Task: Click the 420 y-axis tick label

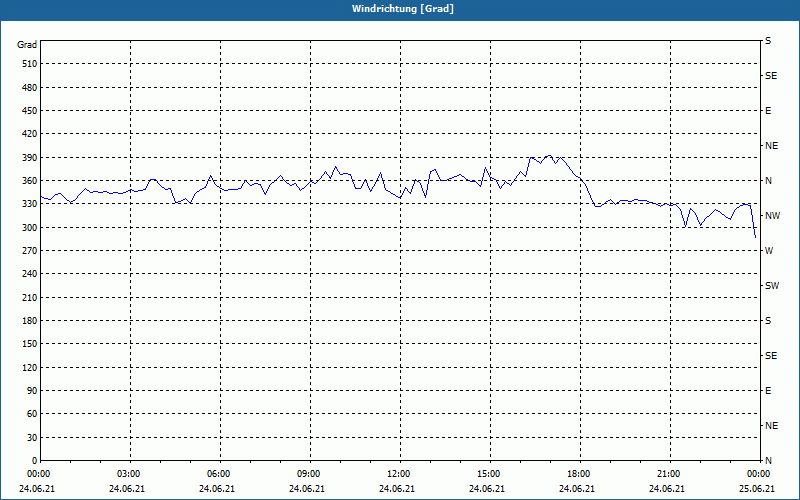Action: [30, 134]
